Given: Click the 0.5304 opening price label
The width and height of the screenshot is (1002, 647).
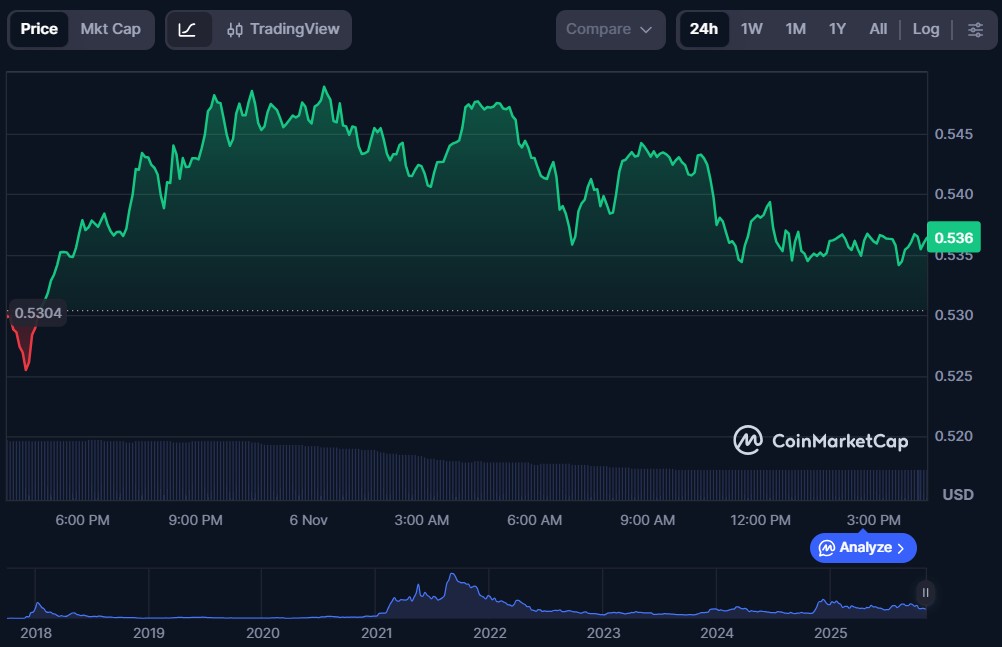Looking at the screenshot, I should click(x=38, y=313).
